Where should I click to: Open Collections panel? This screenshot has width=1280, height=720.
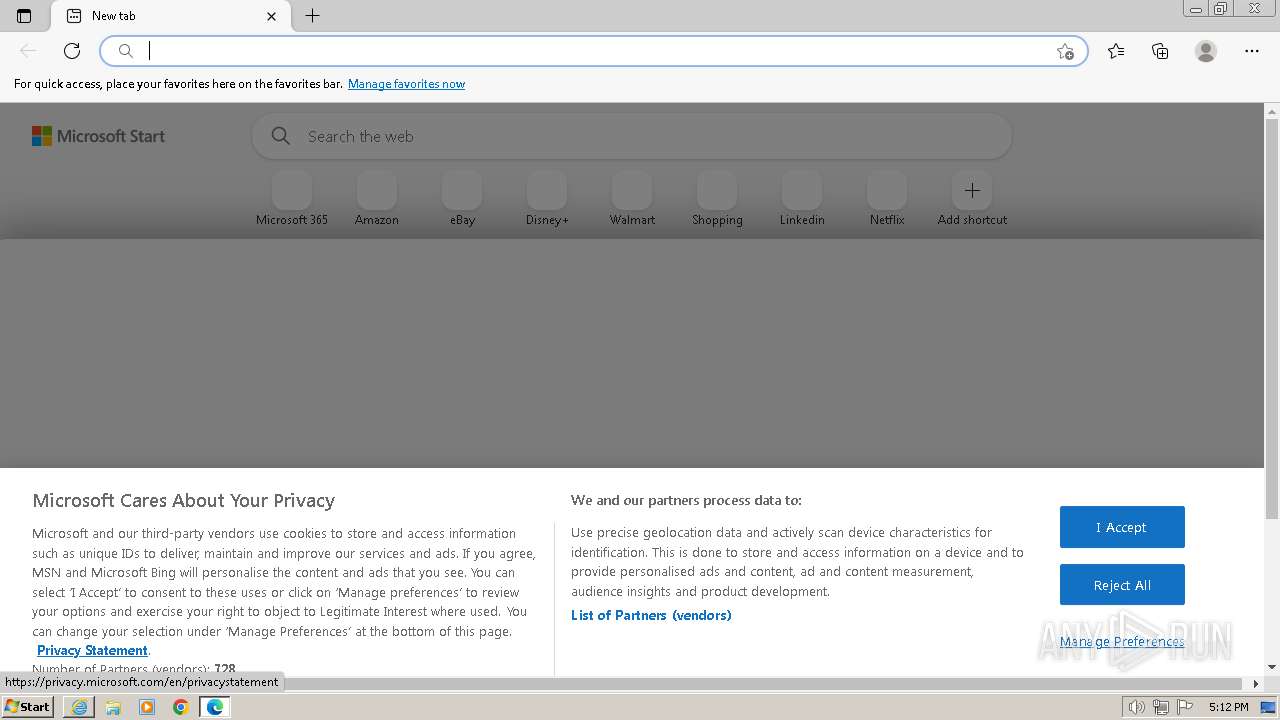[x=1160, y=51]
